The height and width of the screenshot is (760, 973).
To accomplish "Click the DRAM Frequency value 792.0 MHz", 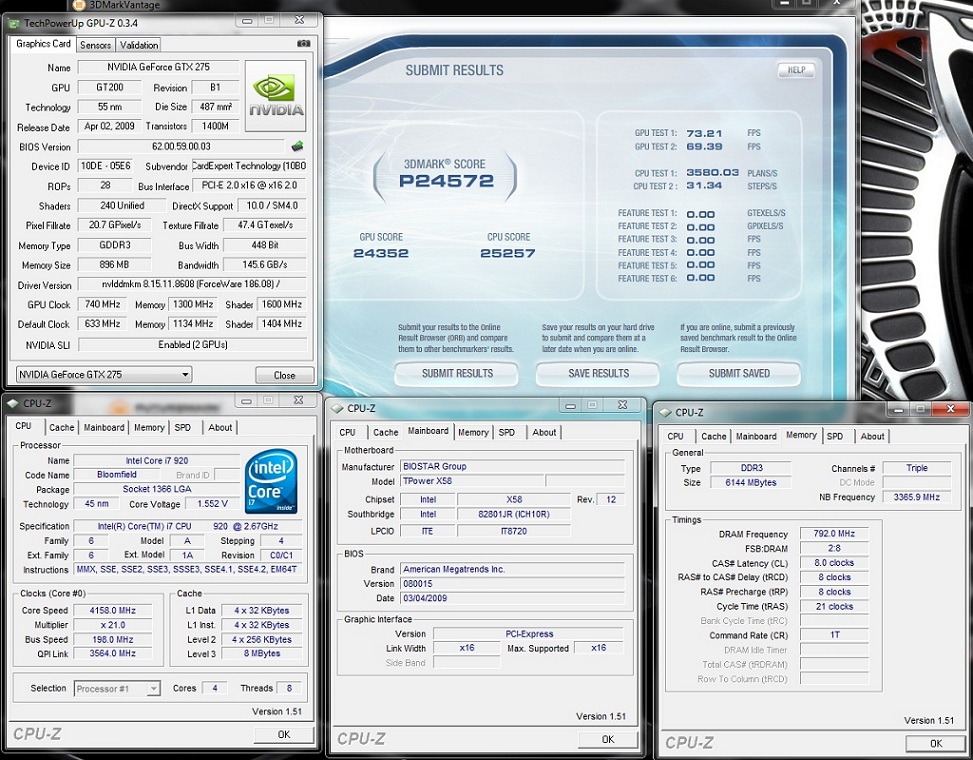I will click(x=834, y=534).
